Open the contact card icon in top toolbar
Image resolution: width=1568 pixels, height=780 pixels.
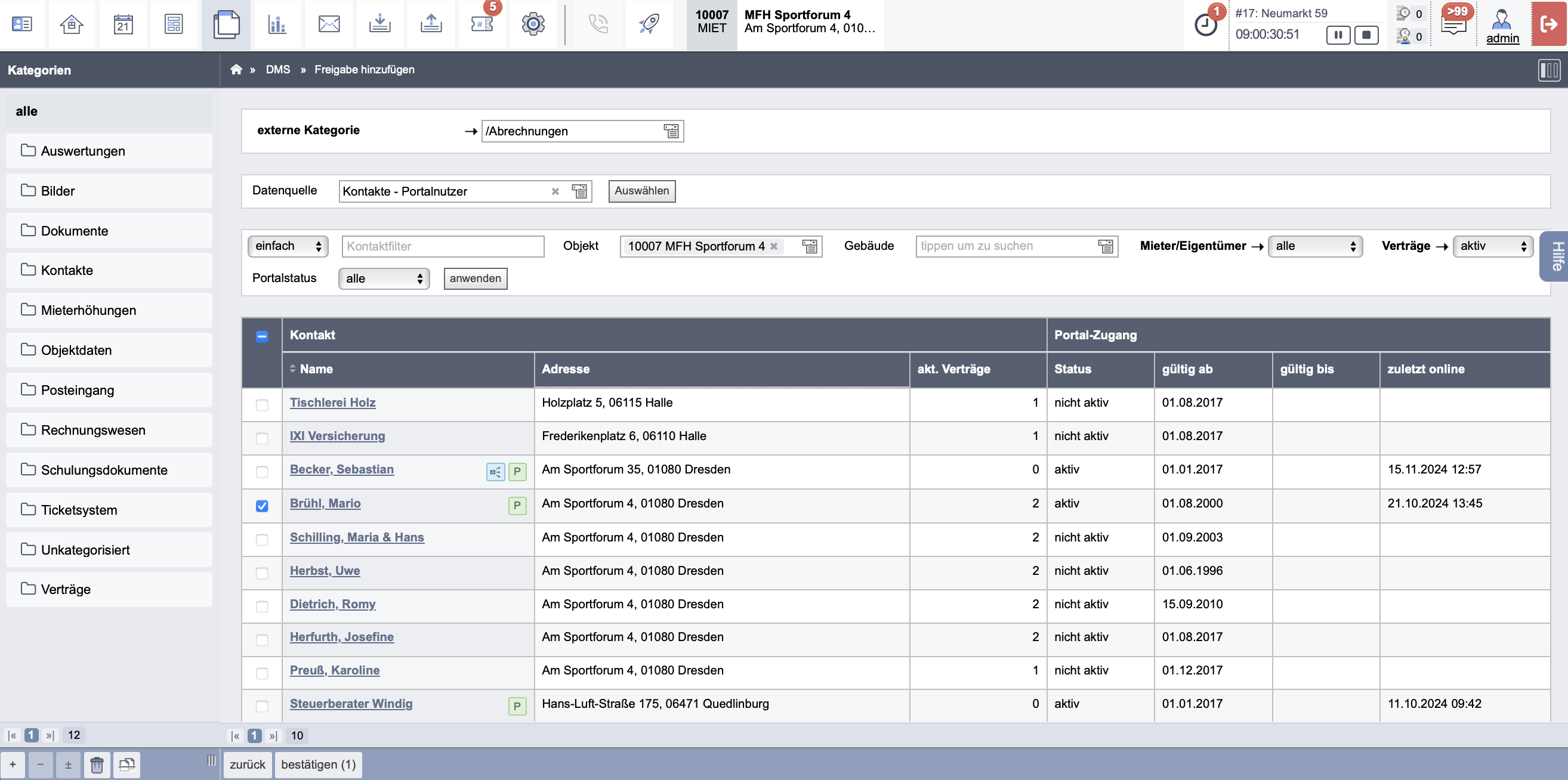[22, 24]
